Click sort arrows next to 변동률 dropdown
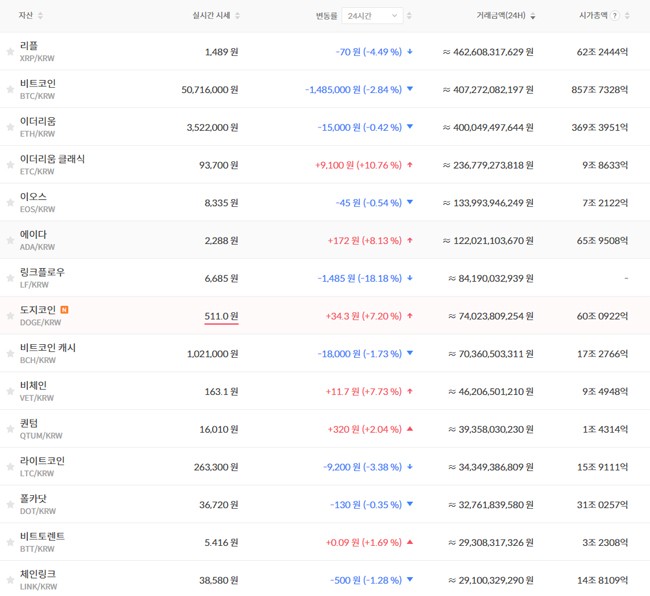650x596 pixels. tap(409, 16)
